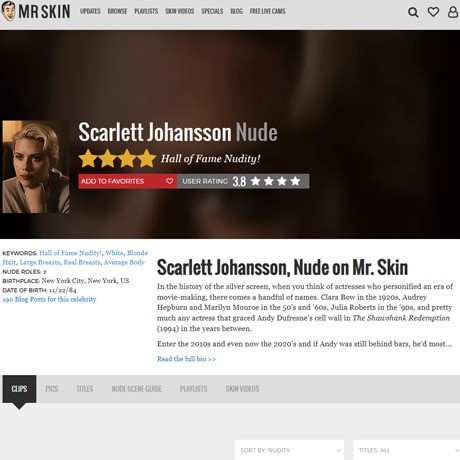
Task: Rate using the fourth user rating star
Action: pyautogui.click(x=295, y=181)
